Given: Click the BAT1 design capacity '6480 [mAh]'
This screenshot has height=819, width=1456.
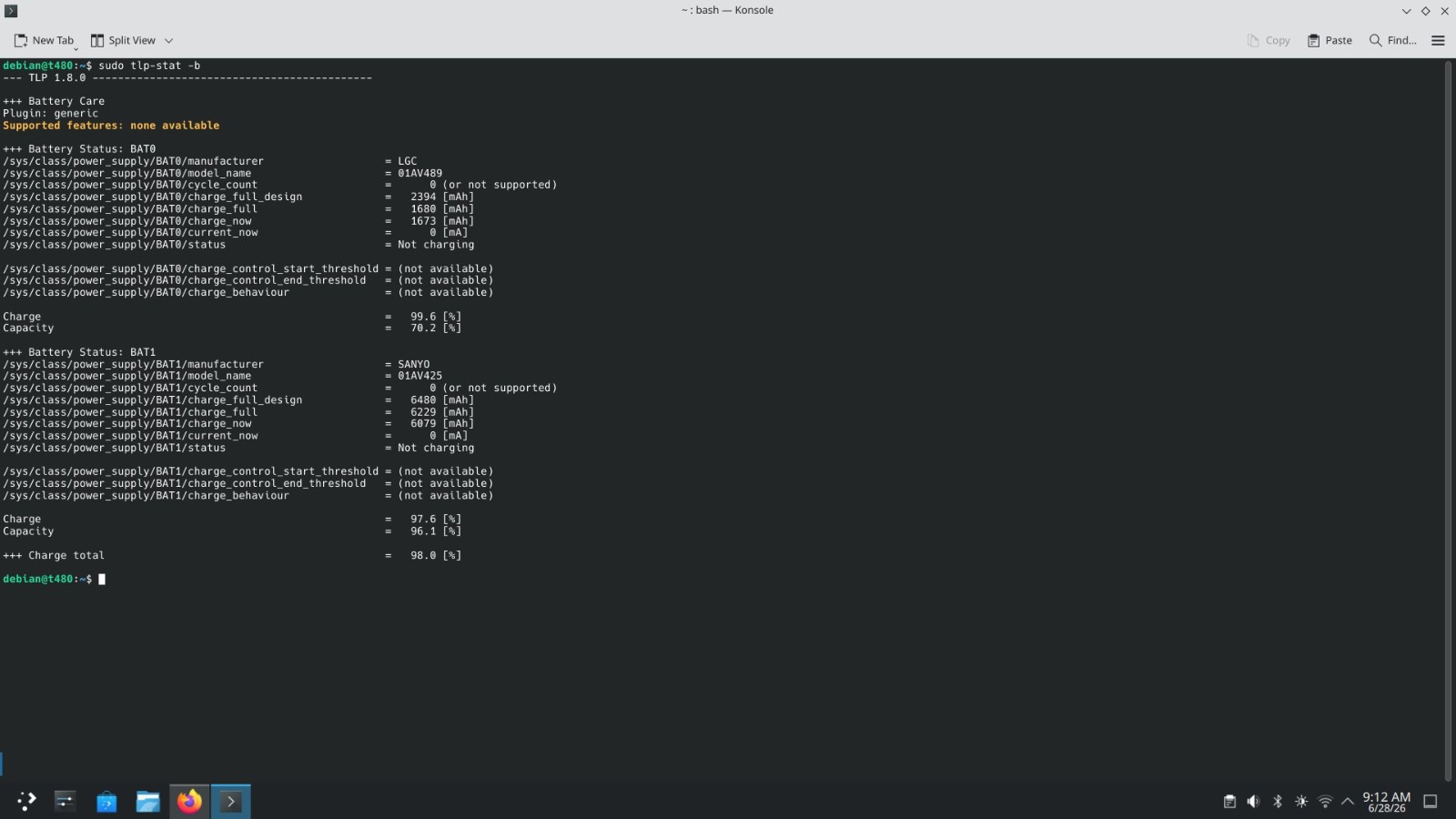Looking at the screenshot, I should [442, 400].
